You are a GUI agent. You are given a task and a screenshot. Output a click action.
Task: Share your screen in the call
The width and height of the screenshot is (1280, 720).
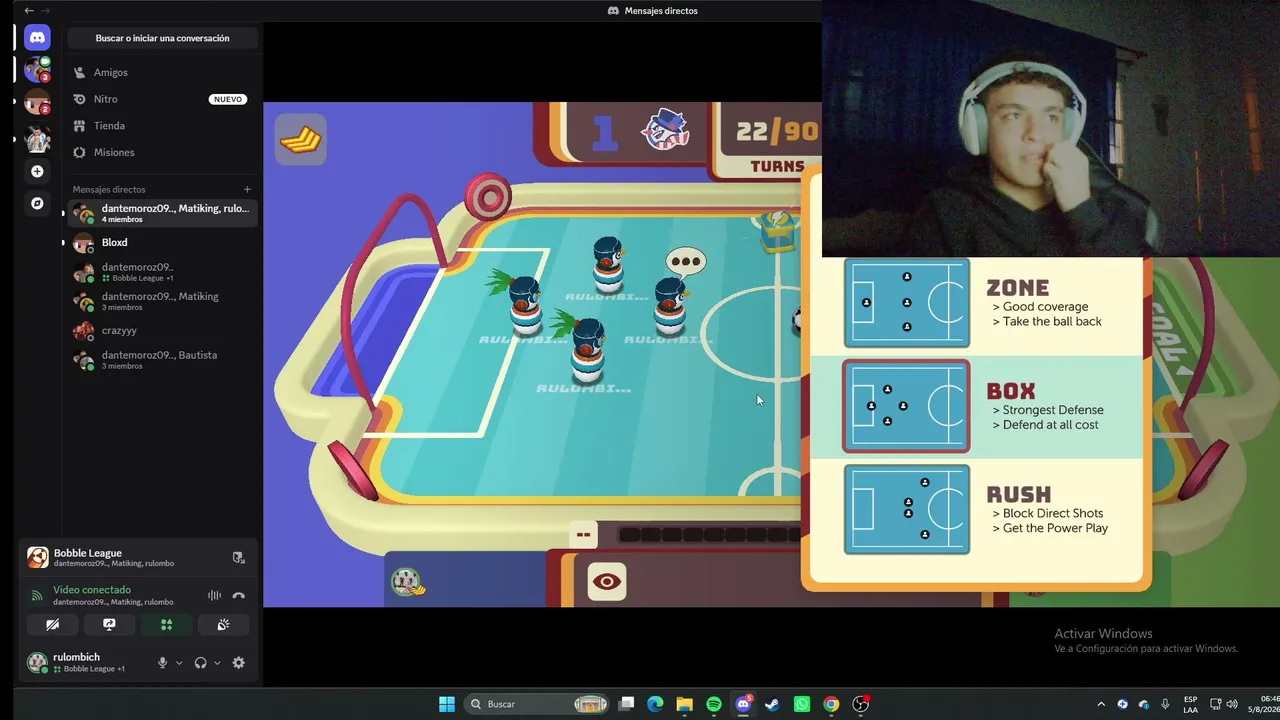click(x=109, y=625)
